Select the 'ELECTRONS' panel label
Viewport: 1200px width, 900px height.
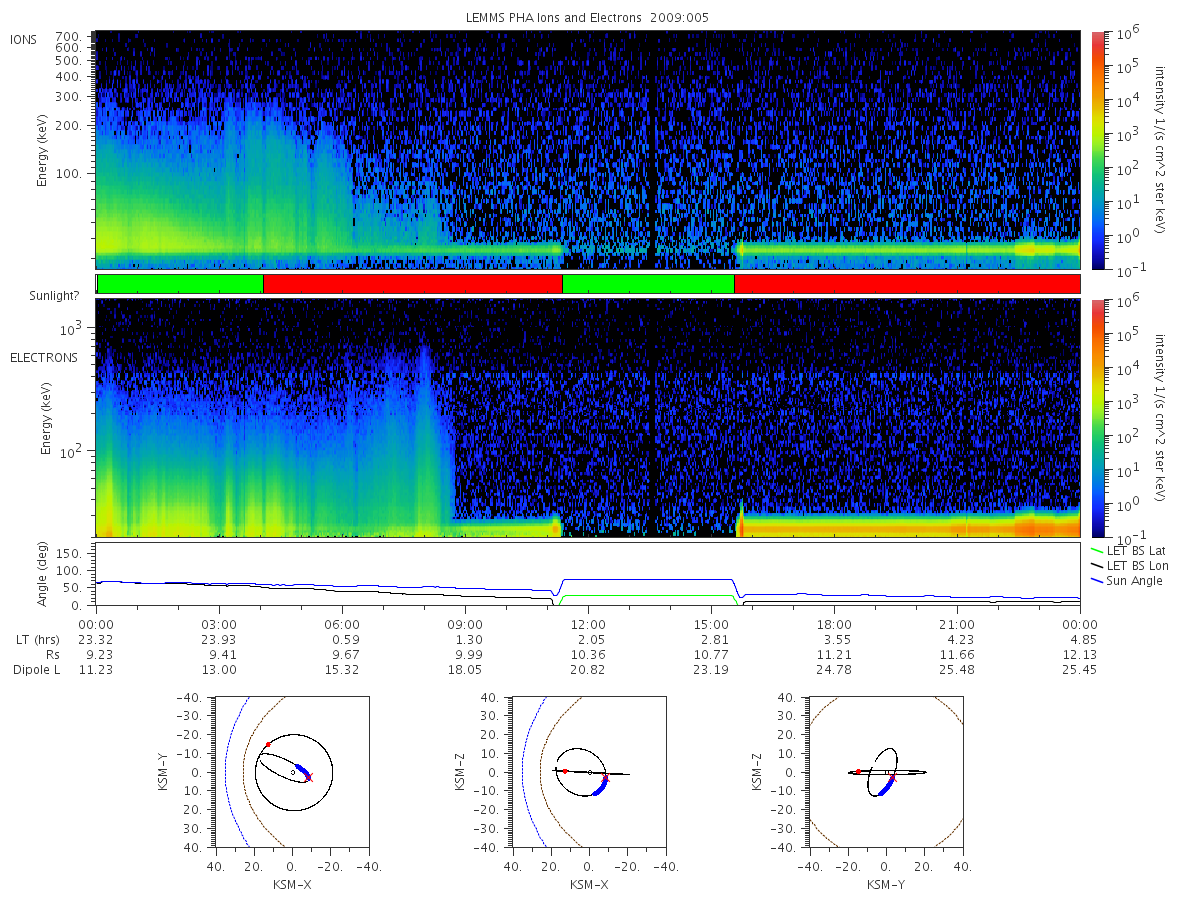pyautogui.click(x=43, y=357)
